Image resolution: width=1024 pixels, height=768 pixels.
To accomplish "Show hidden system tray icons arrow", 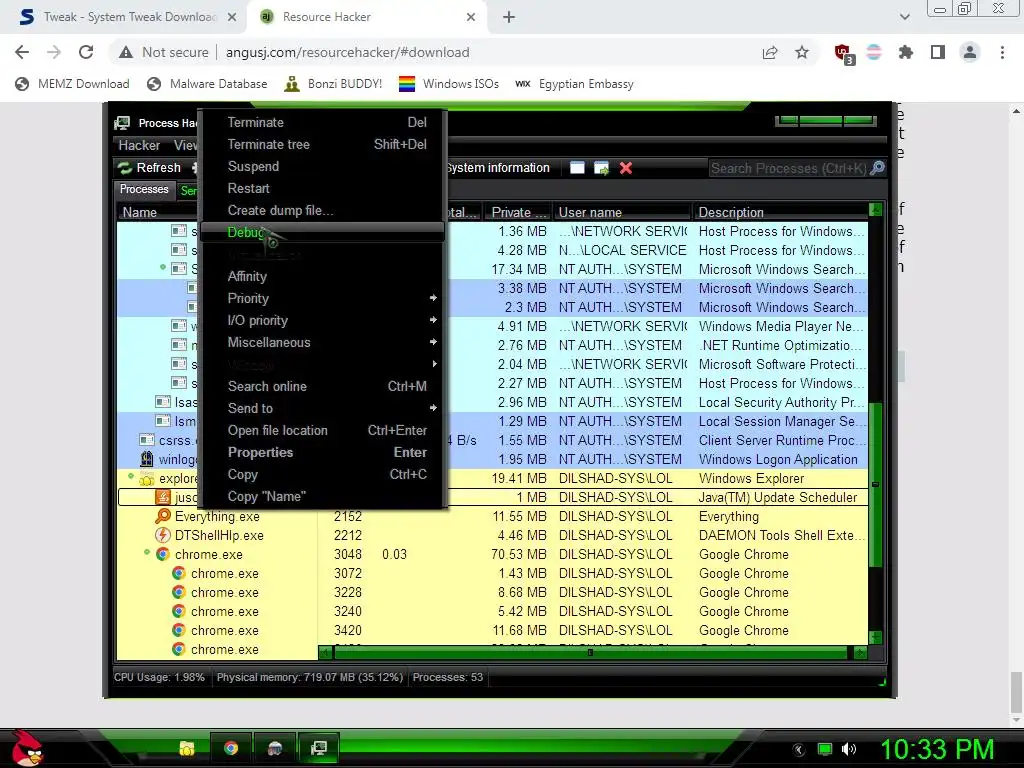I will pyautogui.click(x=798, y=750).
